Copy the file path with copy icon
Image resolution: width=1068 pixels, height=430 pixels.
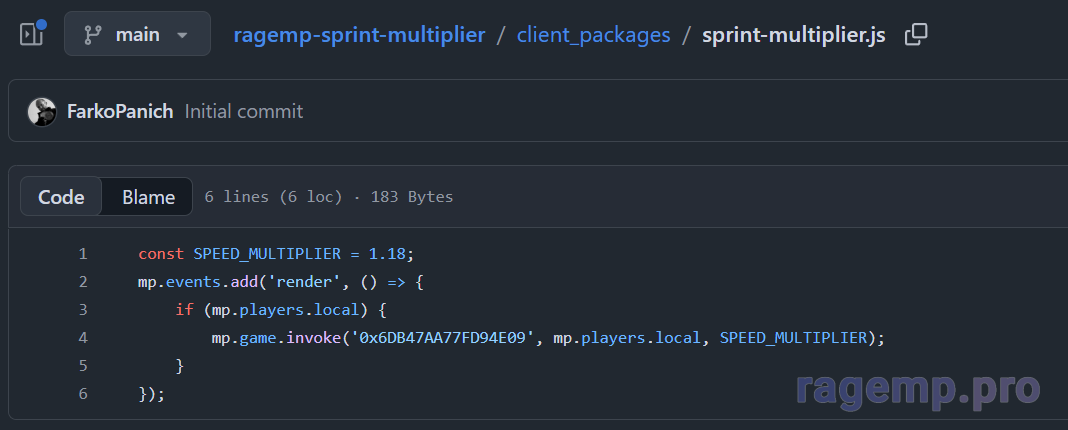[x=915, y=34]
